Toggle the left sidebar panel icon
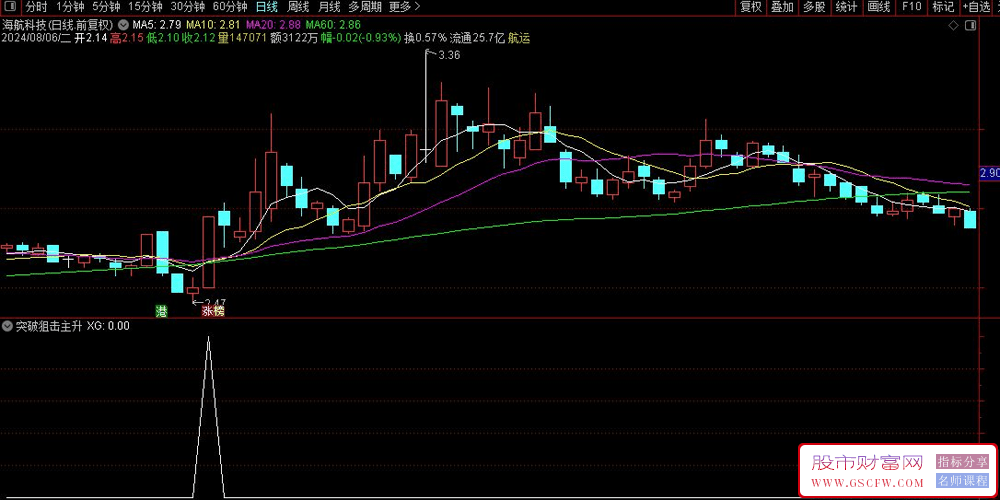 coord(10,7)
